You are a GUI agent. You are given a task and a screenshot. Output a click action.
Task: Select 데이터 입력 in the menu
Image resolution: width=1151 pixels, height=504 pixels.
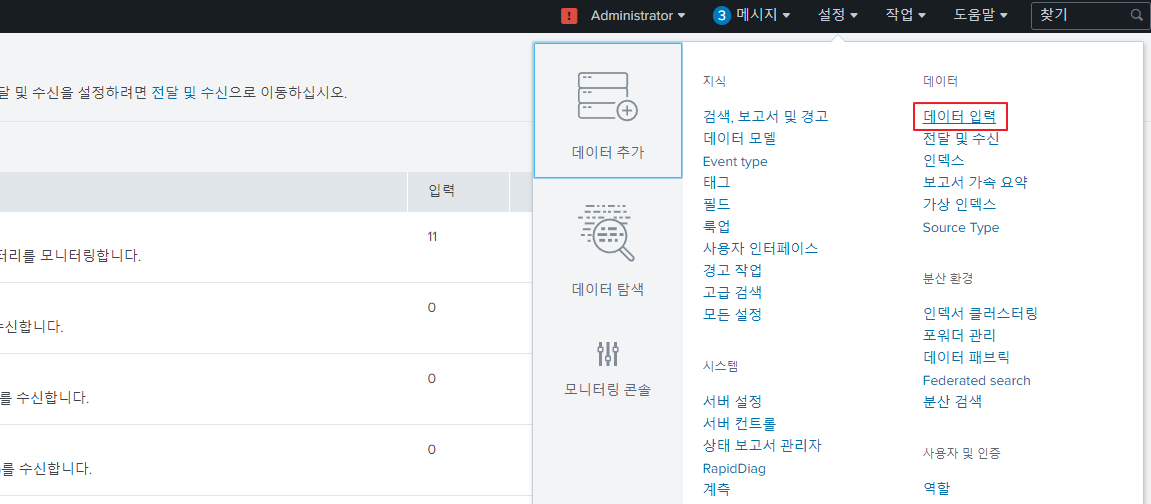pos(959,116)
